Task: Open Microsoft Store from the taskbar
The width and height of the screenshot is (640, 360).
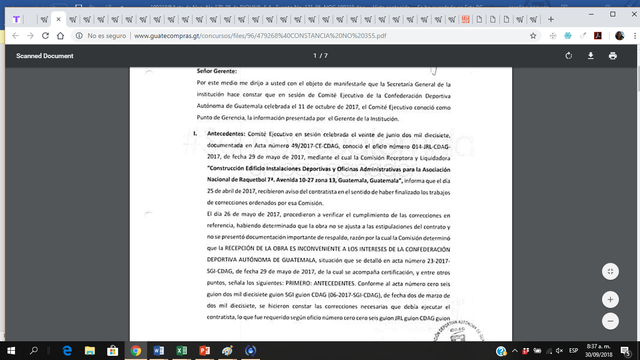Action: (113, 351)
